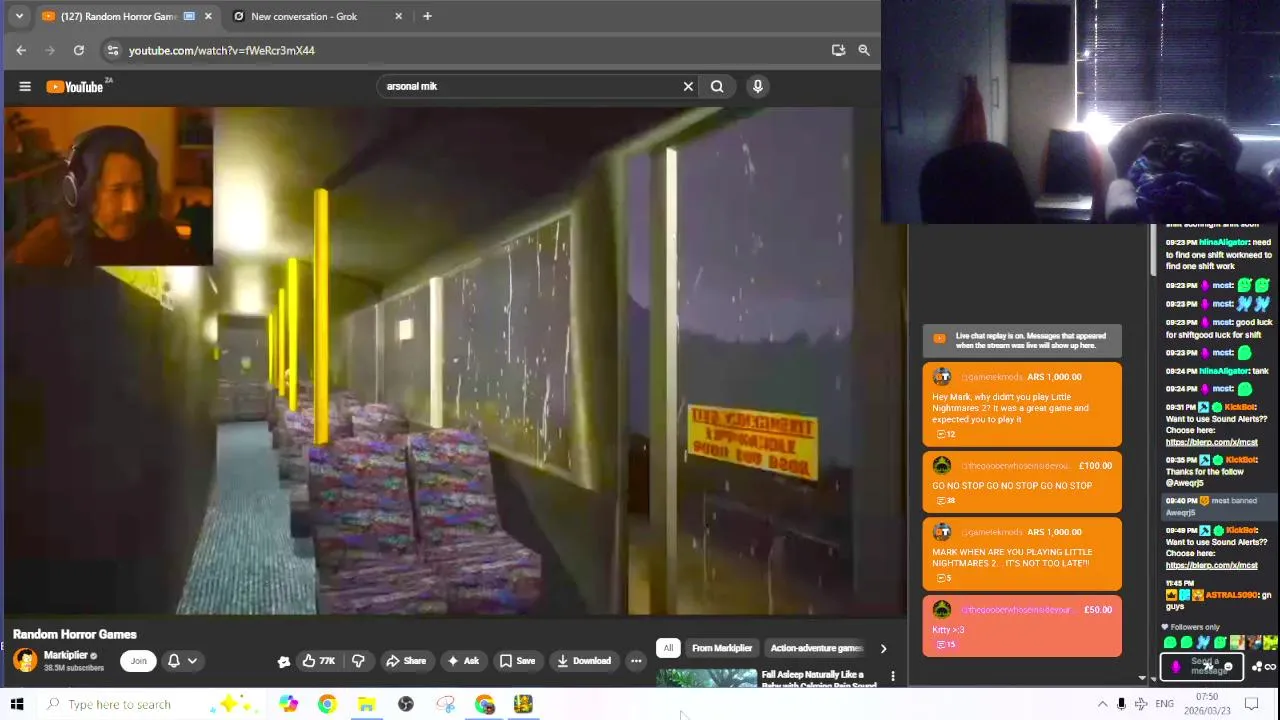Image resolution: width=1280 pixels, height=720 pixels.
Task: Select the From Markiplier filter chip
Action: [722, 648]
